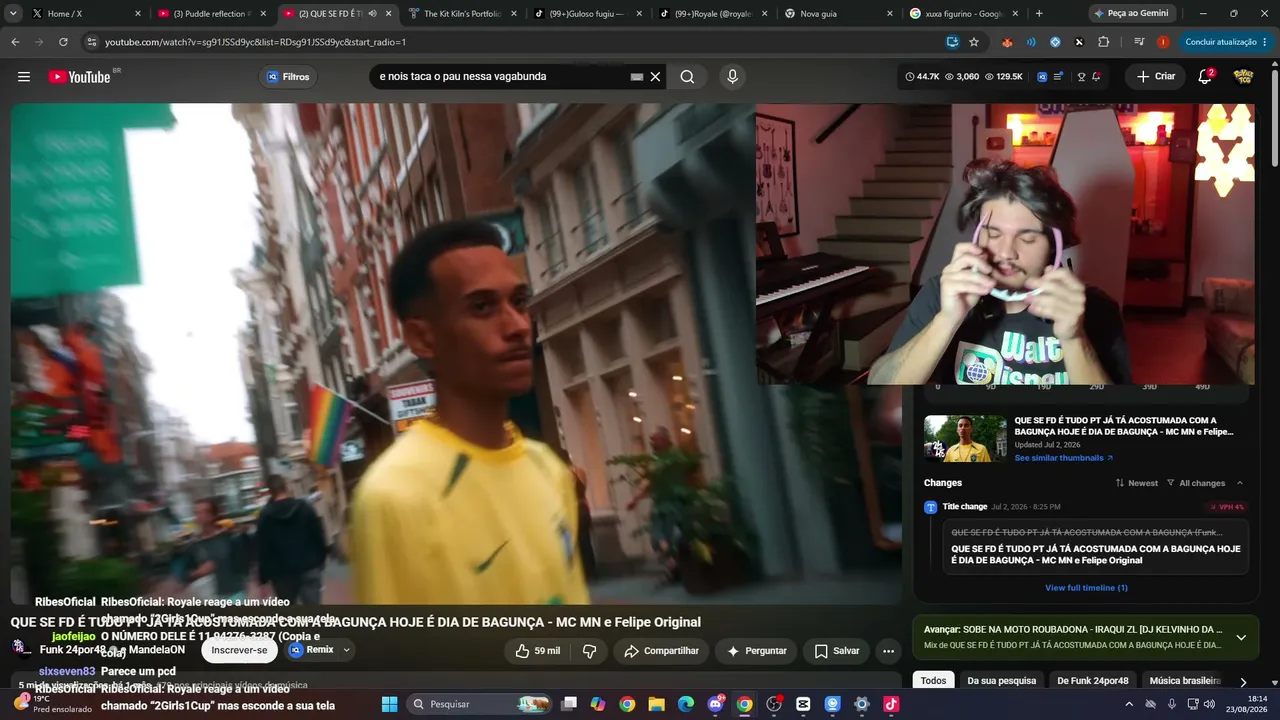Switch to the Nova guia tab
Image resolution: width=1280 pixels, height=720 pixels.
(838, 14)
